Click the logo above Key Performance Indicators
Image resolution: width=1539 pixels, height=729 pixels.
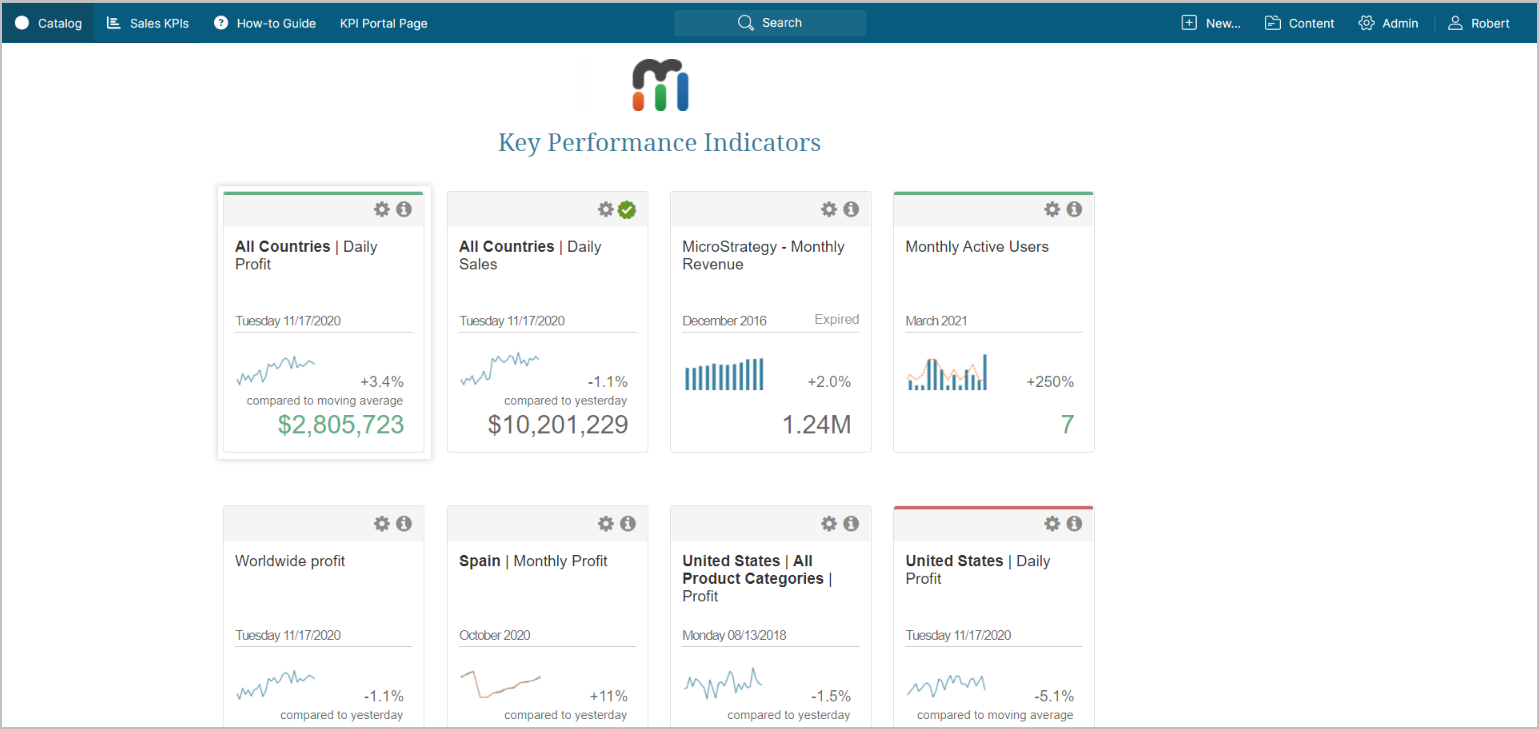[660, 85]
